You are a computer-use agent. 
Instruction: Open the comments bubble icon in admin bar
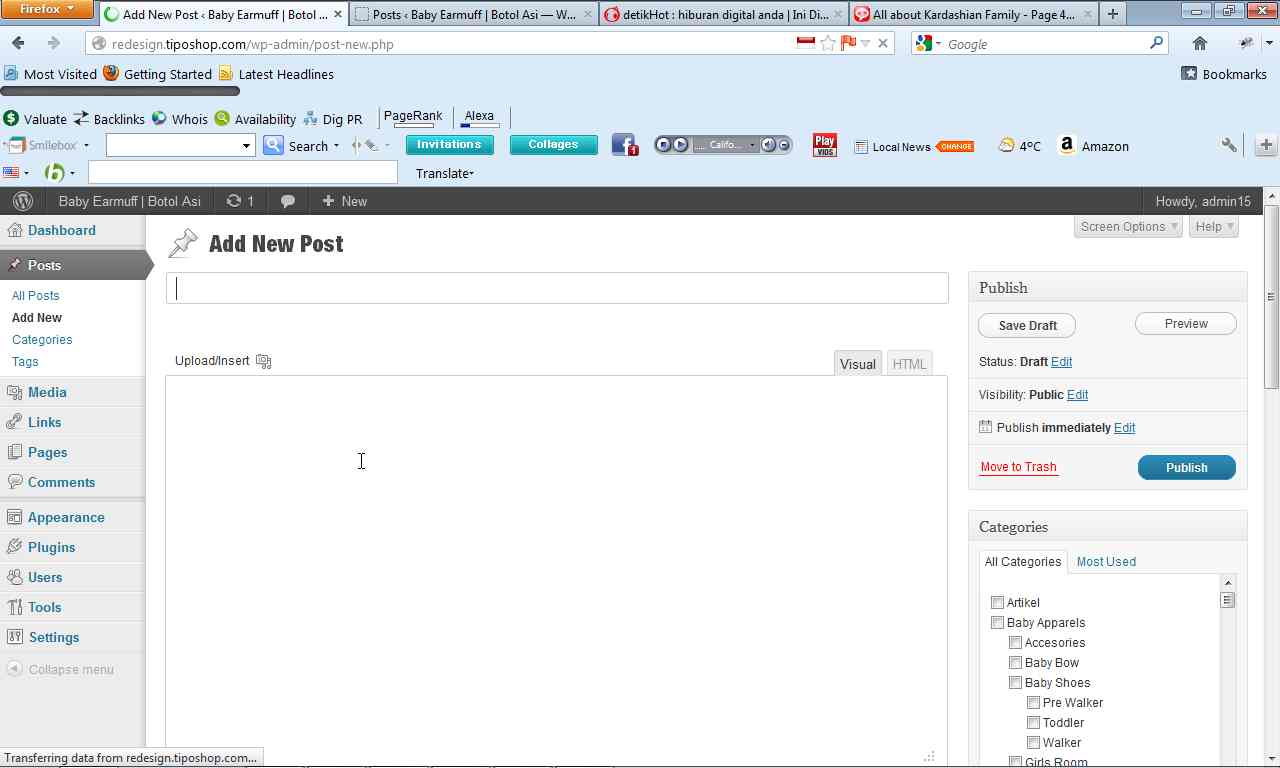pyautogui.click(x=288, y=201)
